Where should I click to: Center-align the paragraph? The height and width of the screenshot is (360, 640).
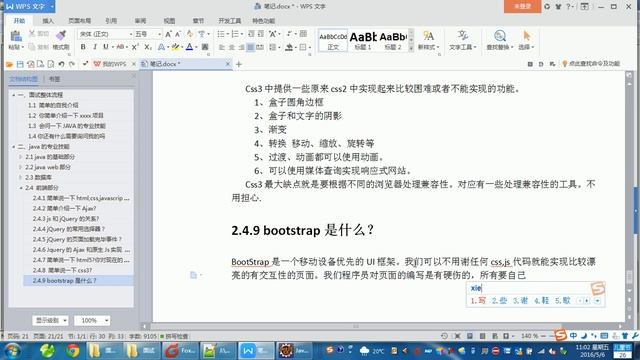tap(231, 47)
